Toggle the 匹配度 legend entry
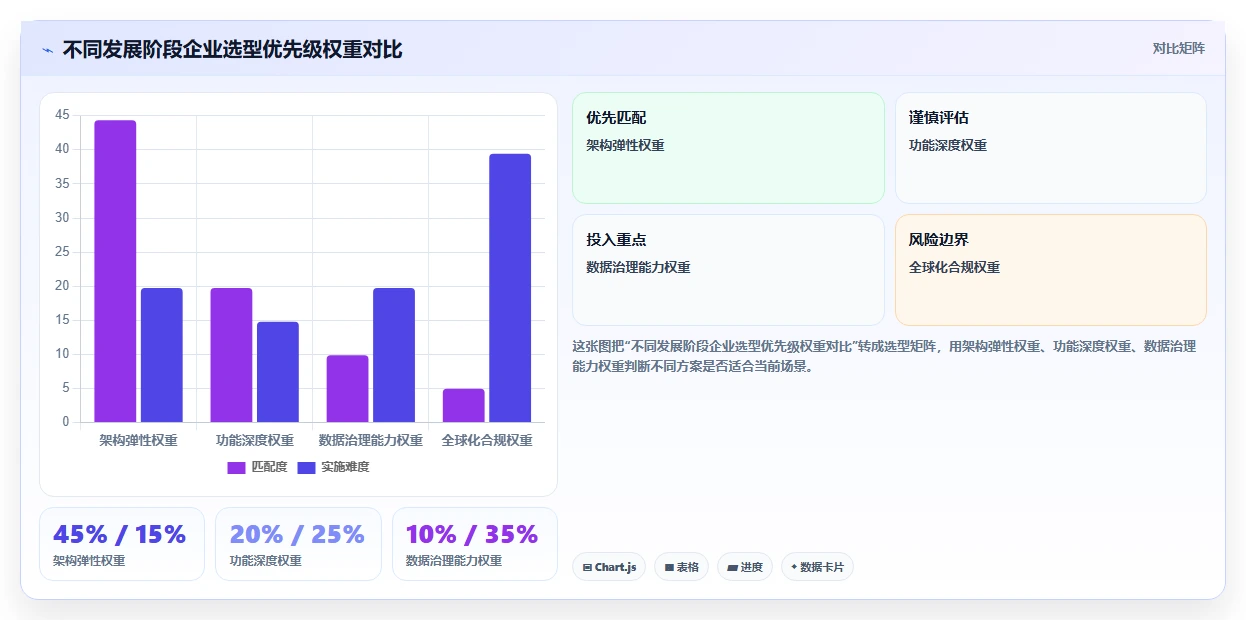The width and height of the screenshot is (1246, 620). 257,467
